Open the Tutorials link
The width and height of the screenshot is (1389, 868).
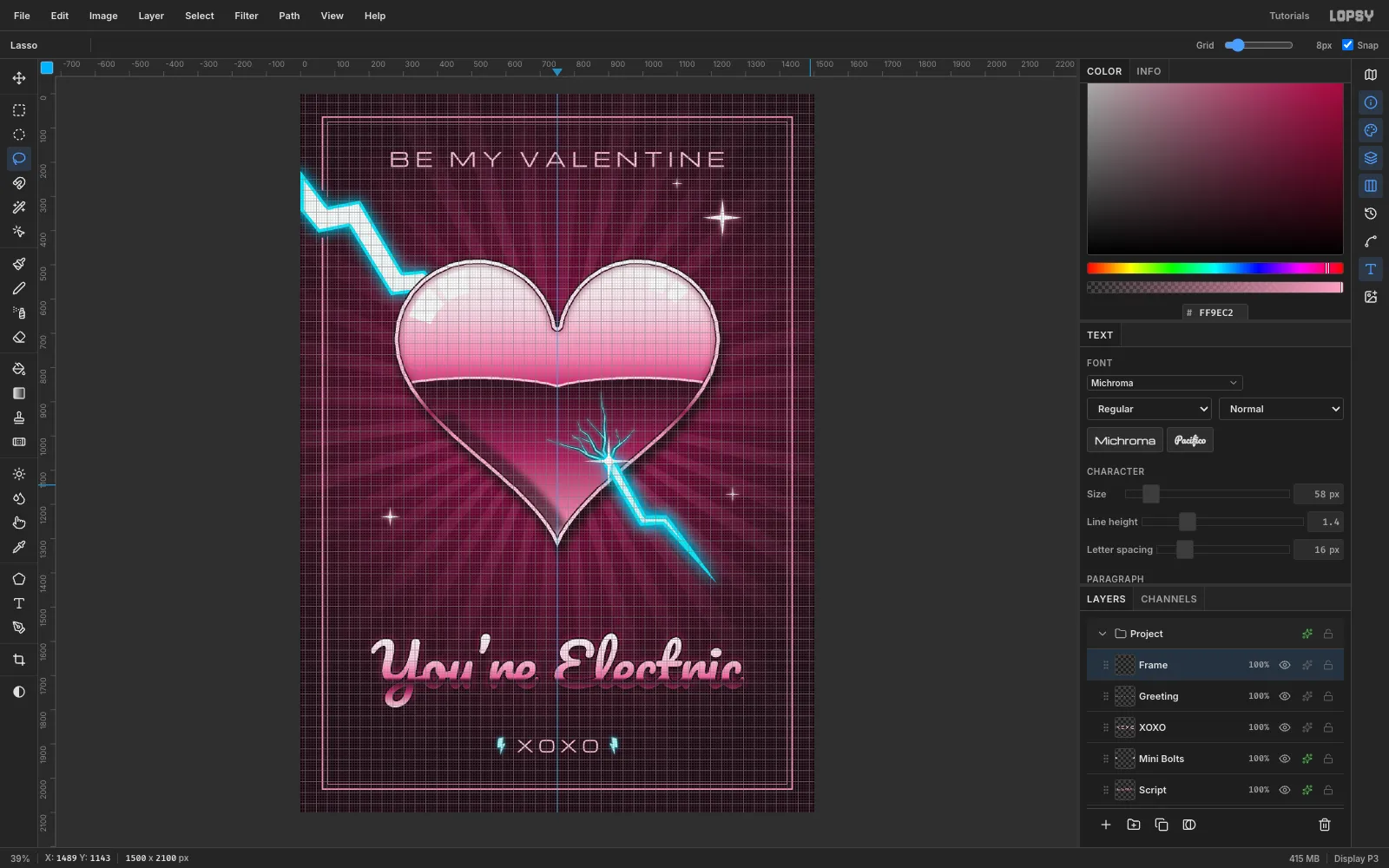[1289, 16]
